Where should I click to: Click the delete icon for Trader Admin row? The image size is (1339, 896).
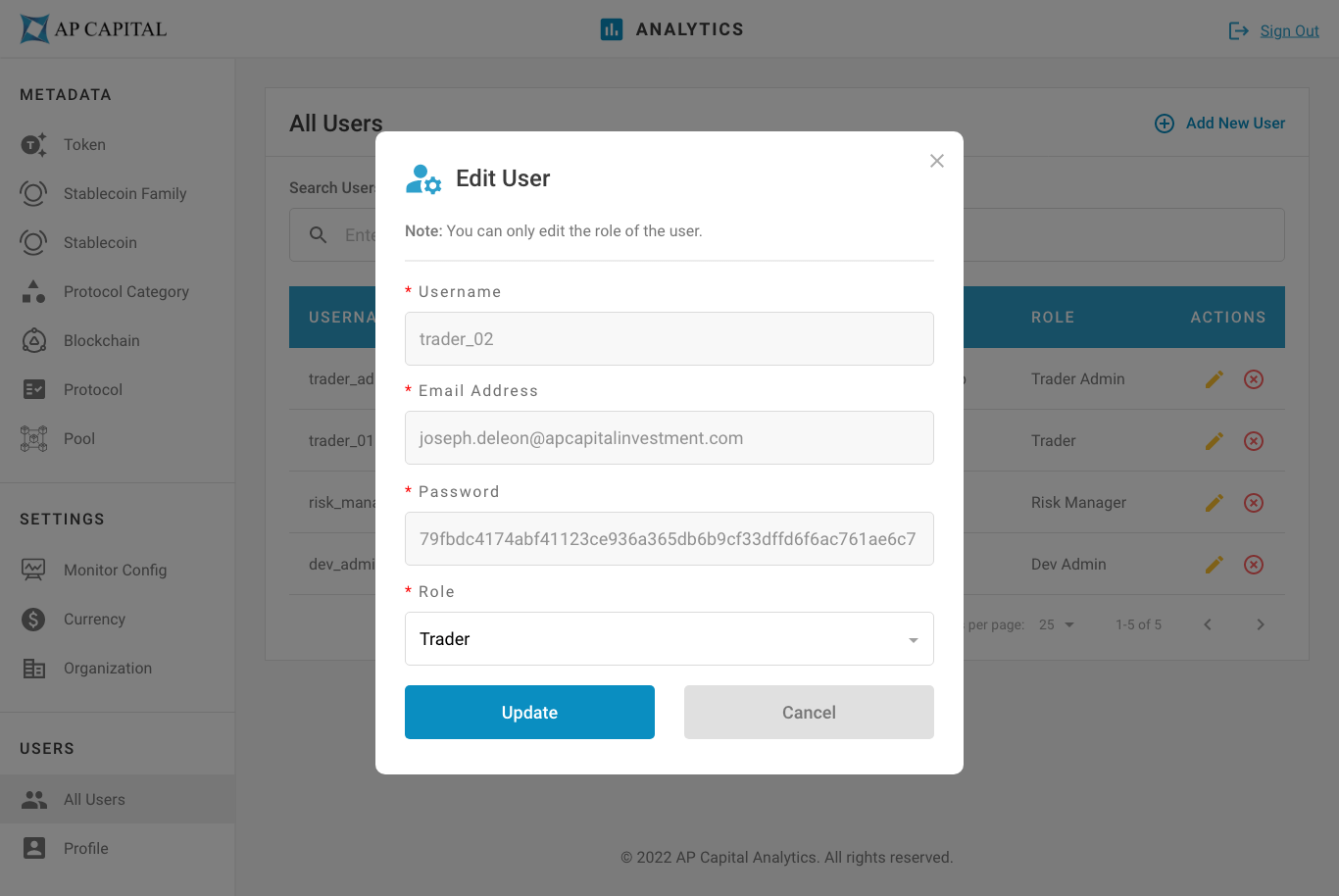pos(1254,379)
